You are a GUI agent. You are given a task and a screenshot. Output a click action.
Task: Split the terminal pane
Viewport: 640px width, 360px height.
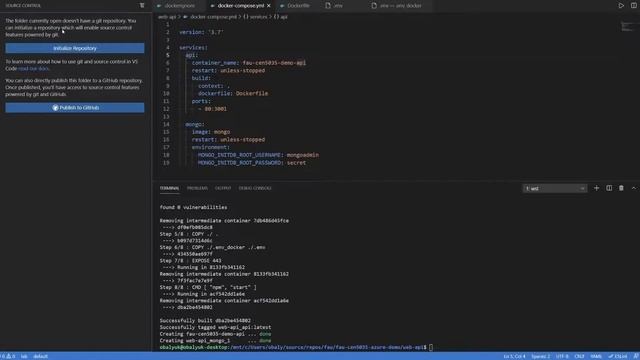[609, 188]
